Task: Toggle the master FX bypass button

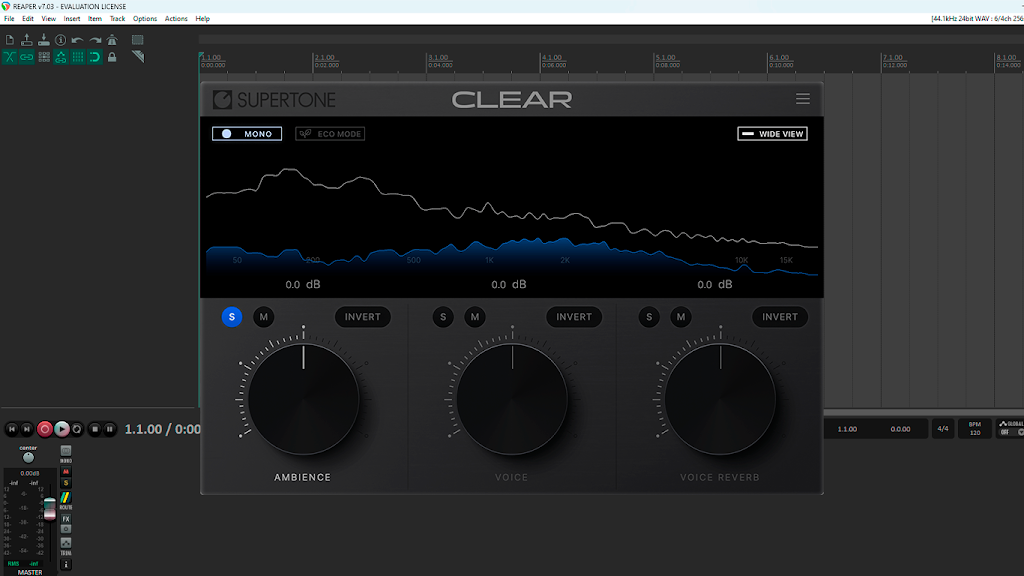Action: 66,529
